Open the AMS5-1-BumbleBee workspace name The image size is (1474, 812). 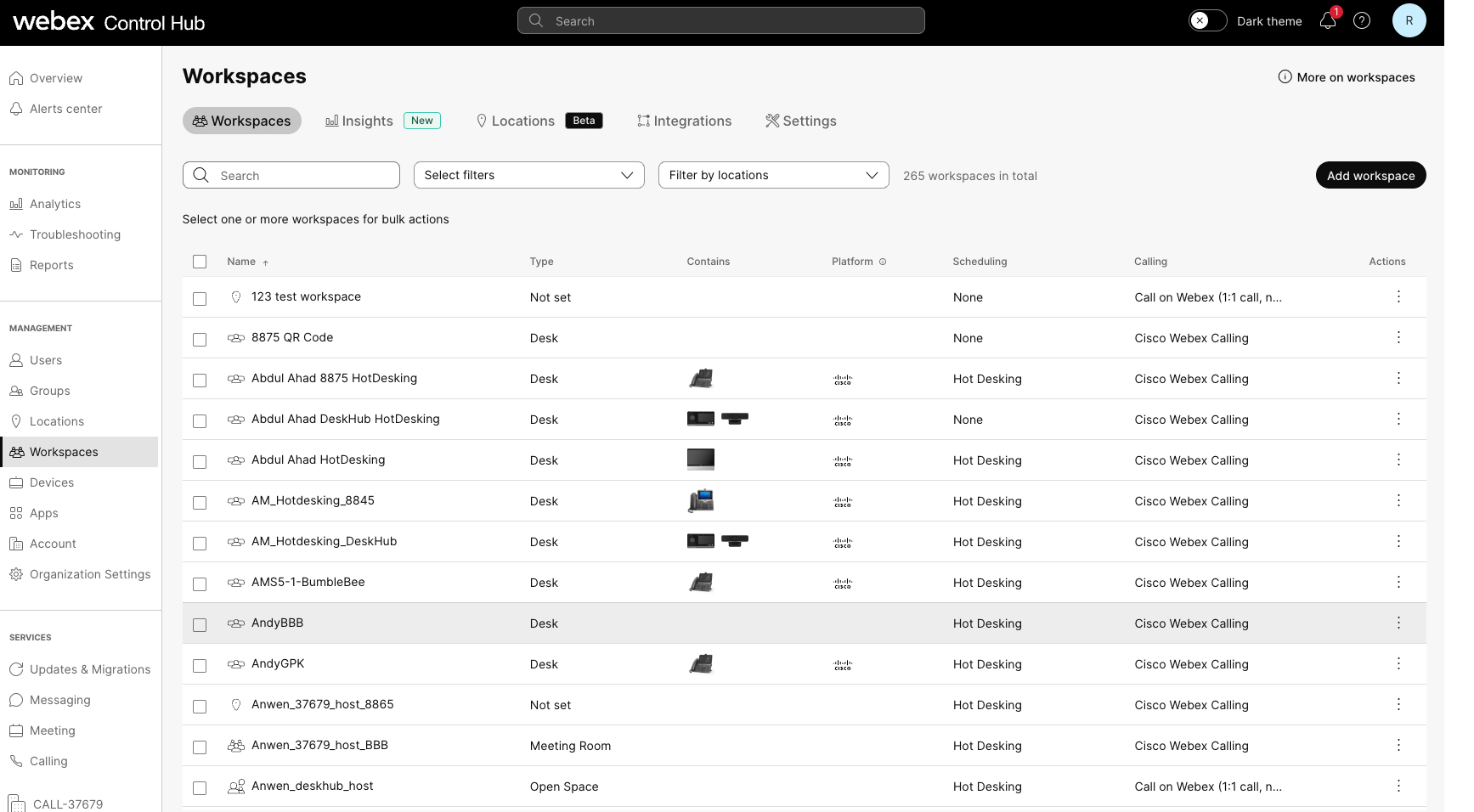click(x=308, y=582)
